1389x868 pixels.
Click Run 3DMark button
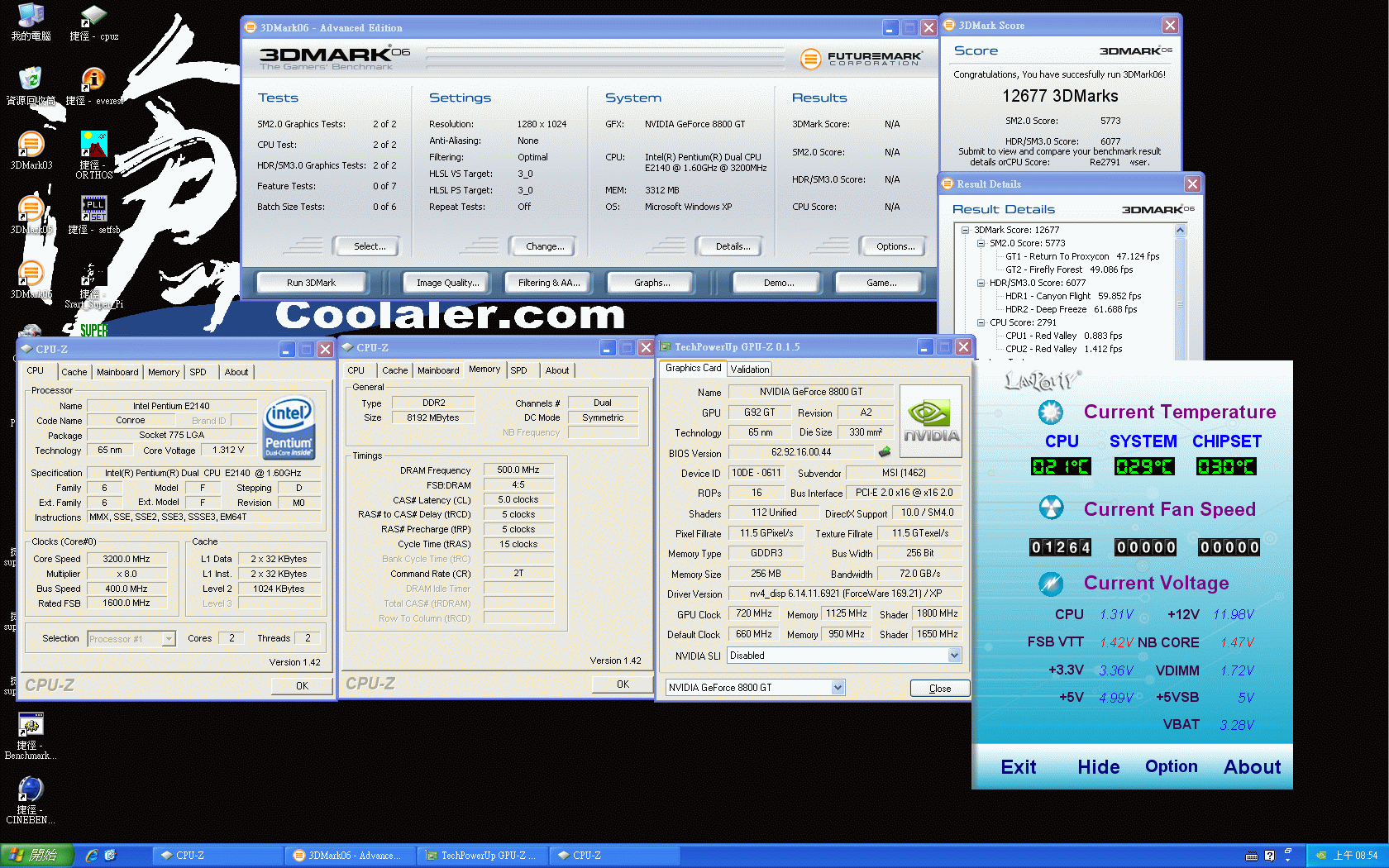click(311, 283)
